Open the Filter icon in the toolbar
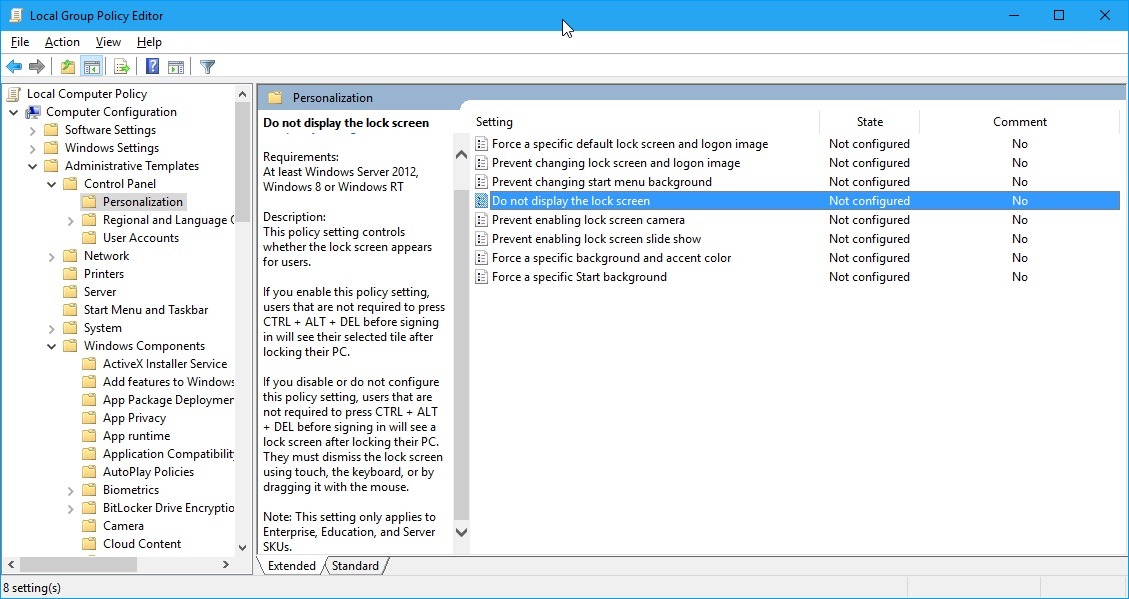Viewport: 1129px width, 599px height. 207,66
